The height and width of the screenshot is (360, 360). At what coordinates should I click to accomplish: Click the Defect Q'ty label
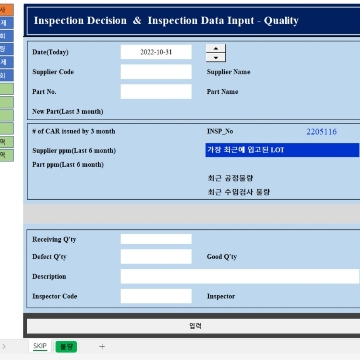pos(49,257)
